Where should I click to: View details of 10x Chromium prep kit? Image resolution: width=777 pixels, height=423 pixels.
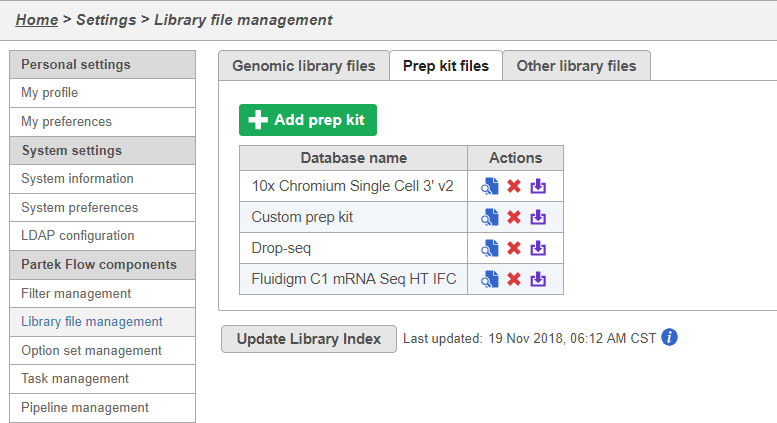490,186
